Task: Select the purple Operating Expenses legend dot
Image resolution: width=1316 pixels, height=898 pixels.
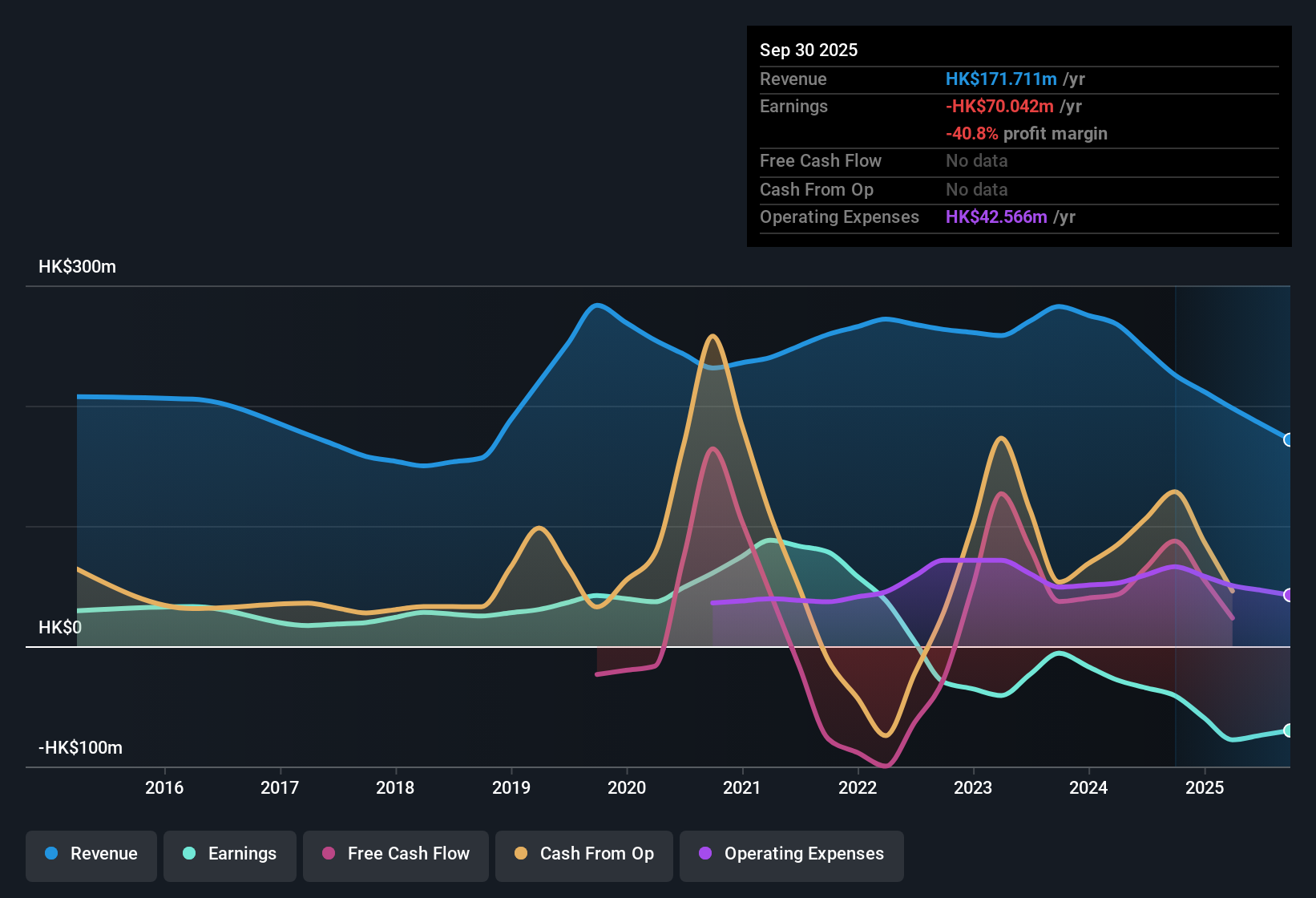Action: click(704, 854)
